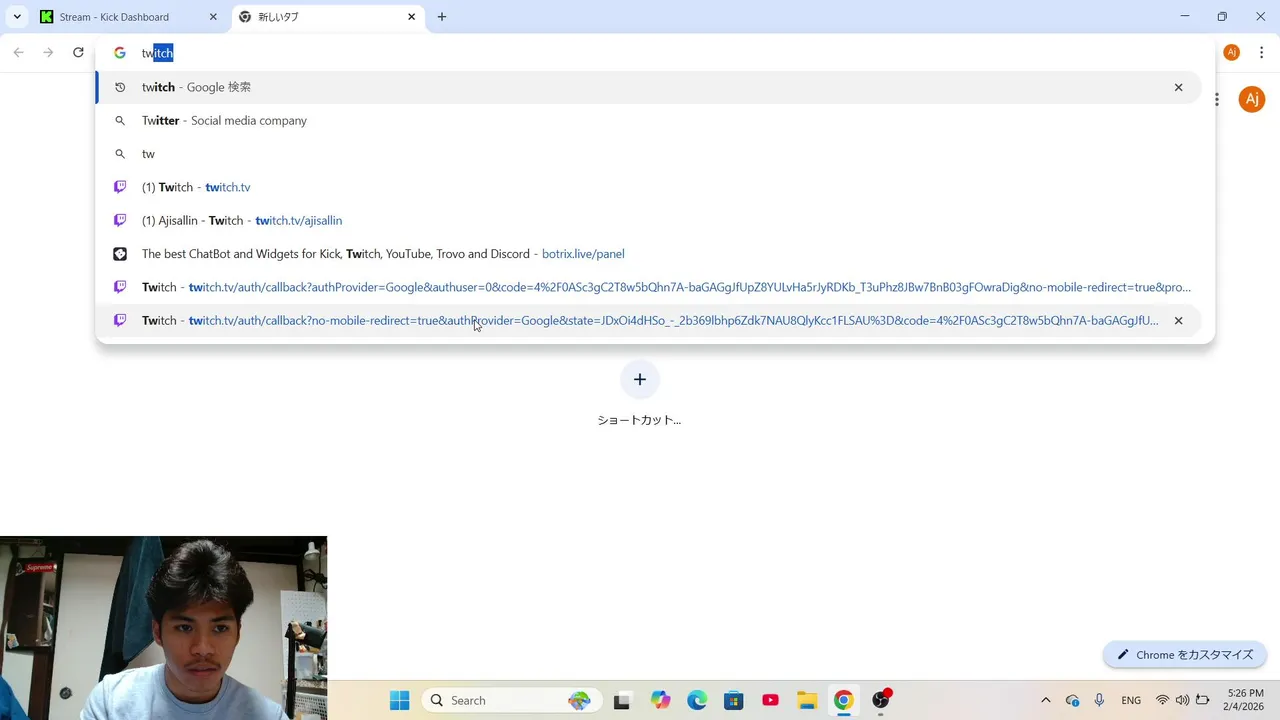The width and height of the screenshot is (1280, 720).
Task: Click the Botrix icon in suggestions
Action: [x=120, y=254]
